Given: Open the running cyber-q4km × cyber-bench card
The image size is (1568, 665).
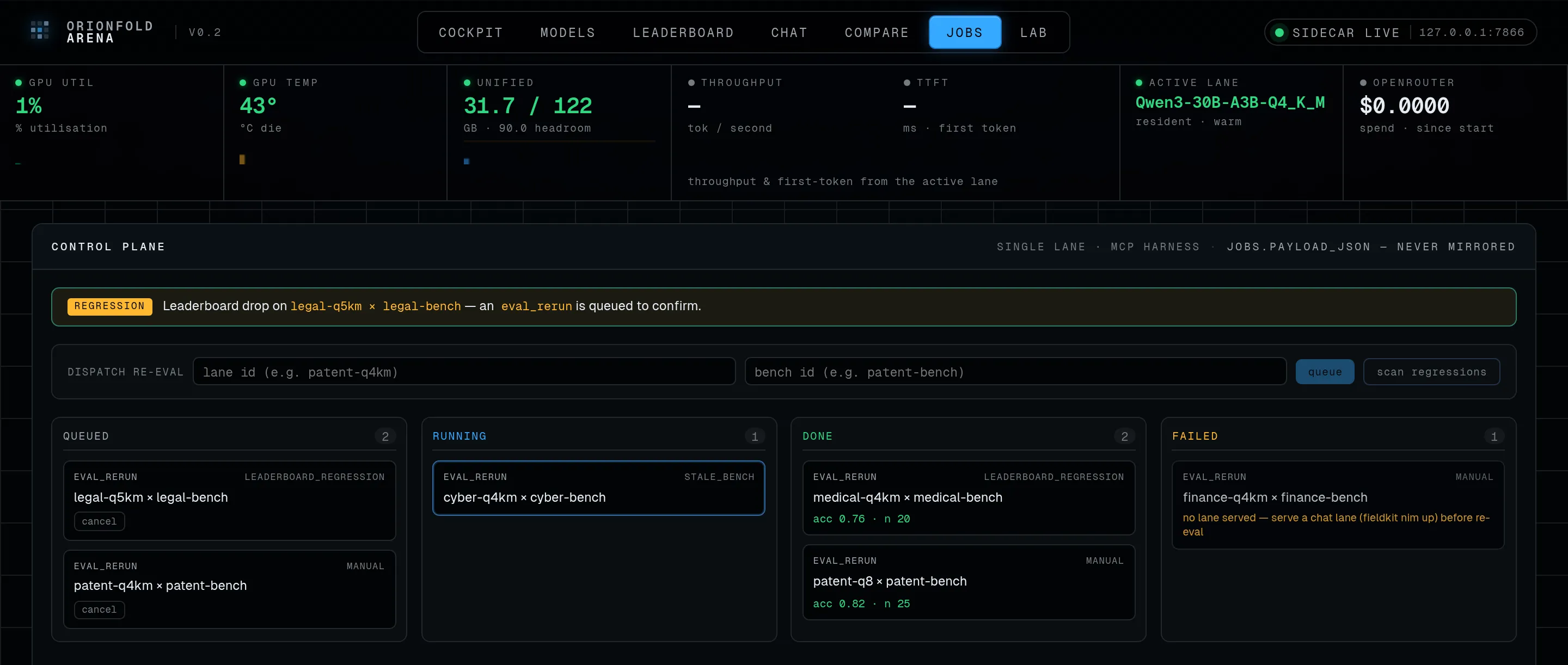Looking at the screenshot, I should [x=598, y=488].
